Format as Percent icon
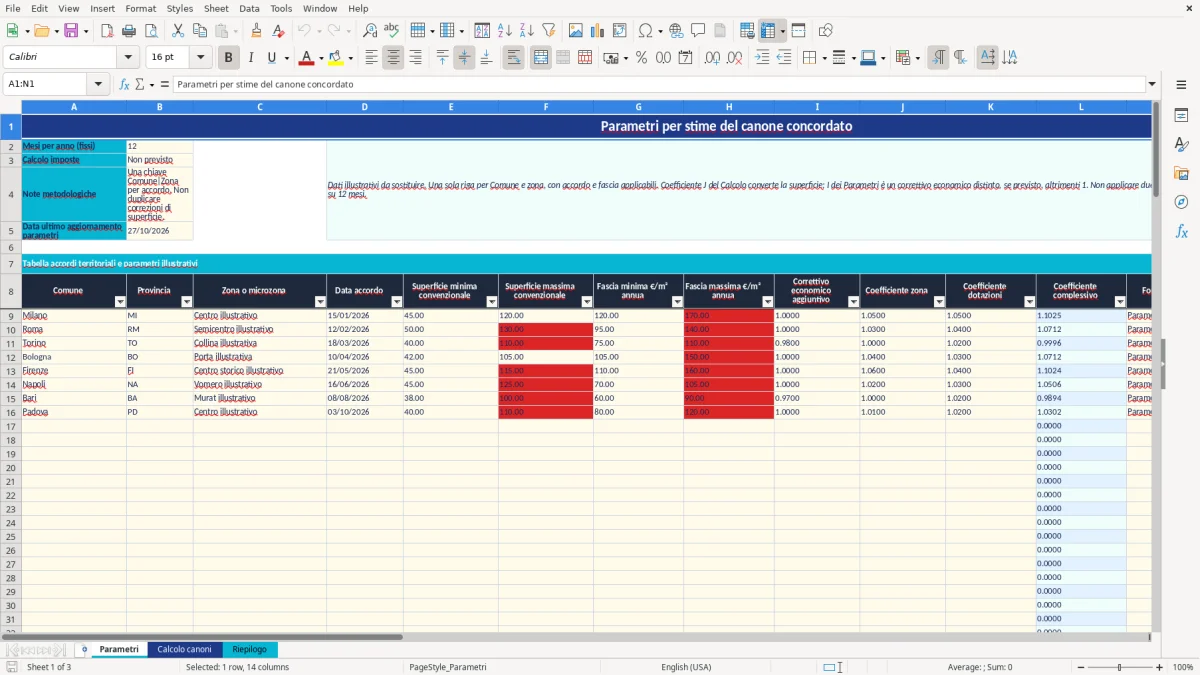 (641, 58)
